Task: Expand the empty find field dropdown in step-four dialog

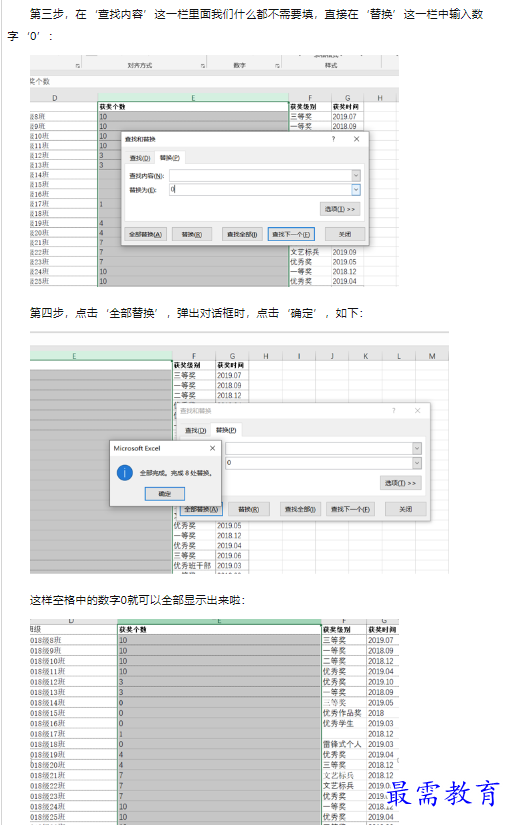Action: [x=417, y=448]
